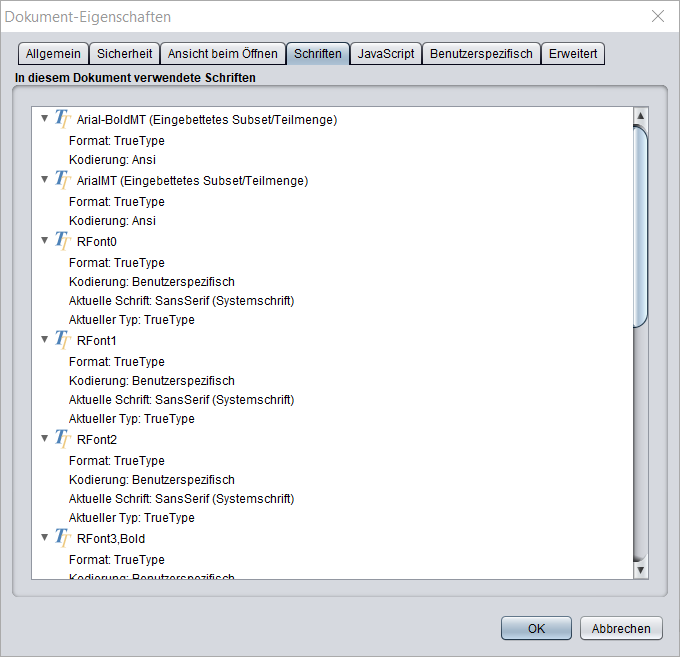Click the RFont2 font icon
680x657 pixels.
[63, 439]
